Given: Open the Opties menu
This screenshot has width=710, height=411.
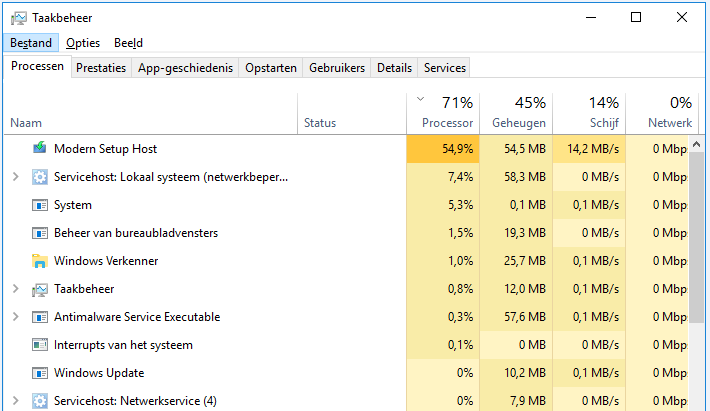Looking at the screenshot, I should [x=83, y=43].
